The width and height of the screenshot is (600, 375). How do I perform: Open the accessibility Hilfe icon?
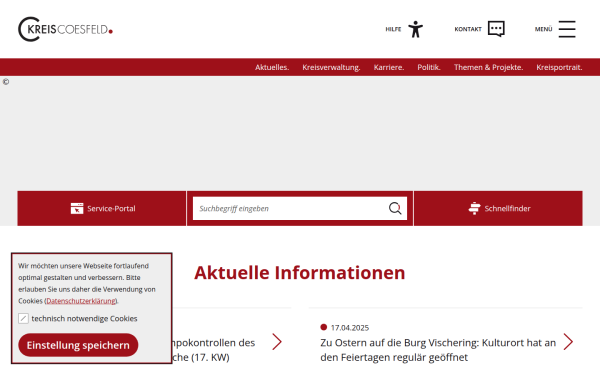tap(415, 29)
